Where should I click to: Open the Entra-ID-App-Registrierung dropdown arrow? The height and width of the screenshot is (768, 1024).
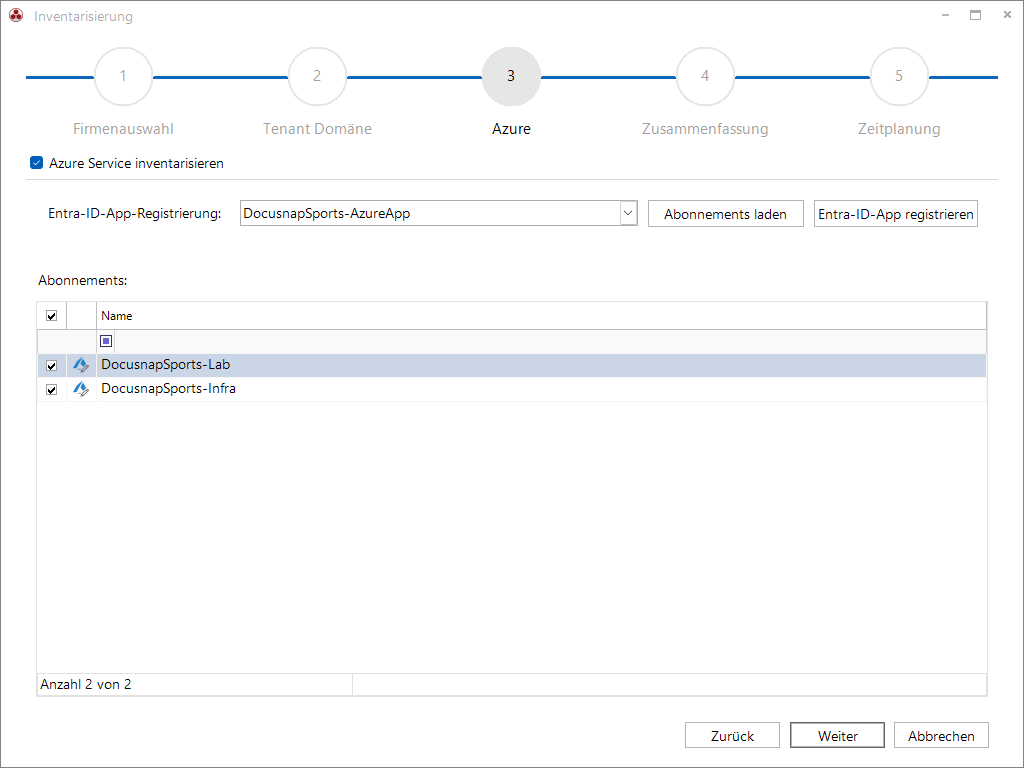[x=628, y=214]
